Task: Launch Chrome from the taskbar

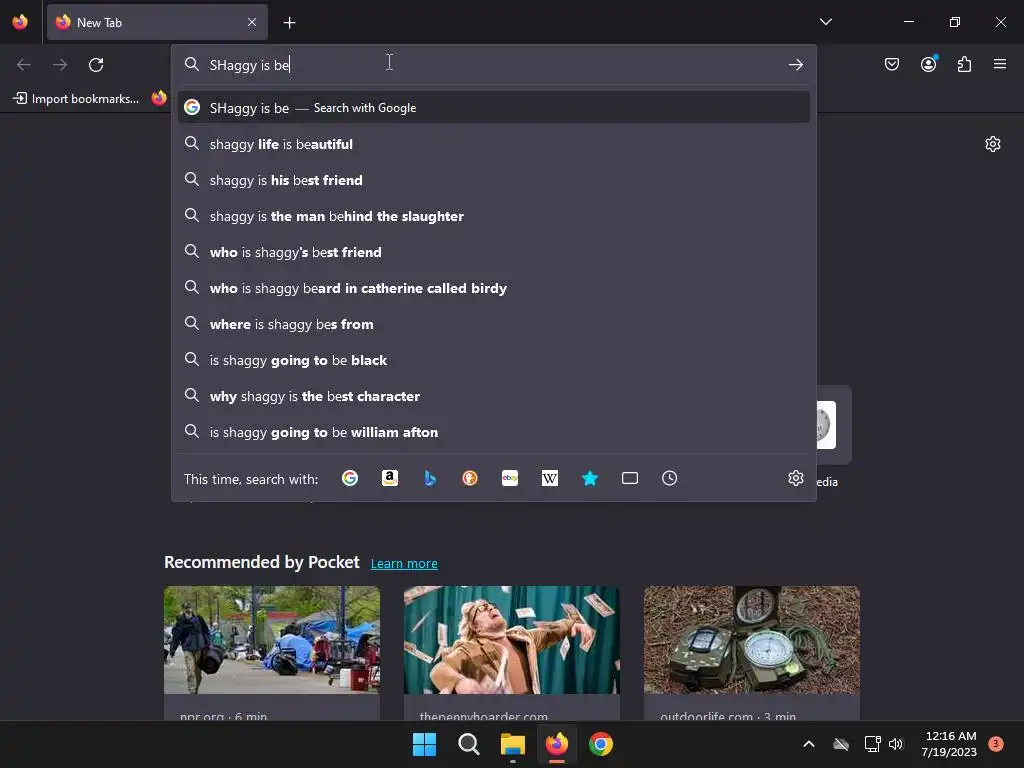Action: (x=601, y=744)
